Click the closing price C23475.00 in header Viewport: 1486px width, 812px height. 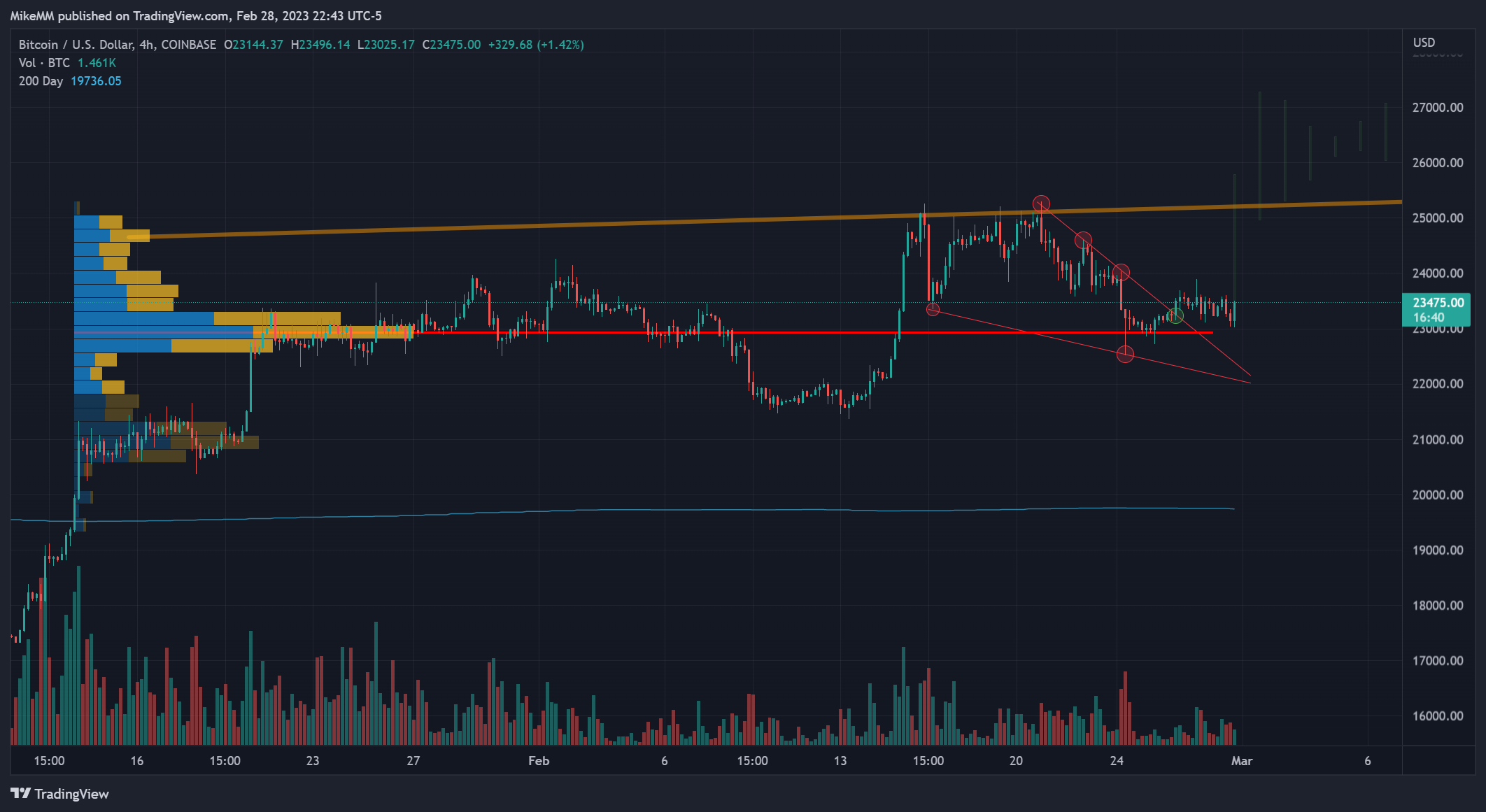coord(451,45)
